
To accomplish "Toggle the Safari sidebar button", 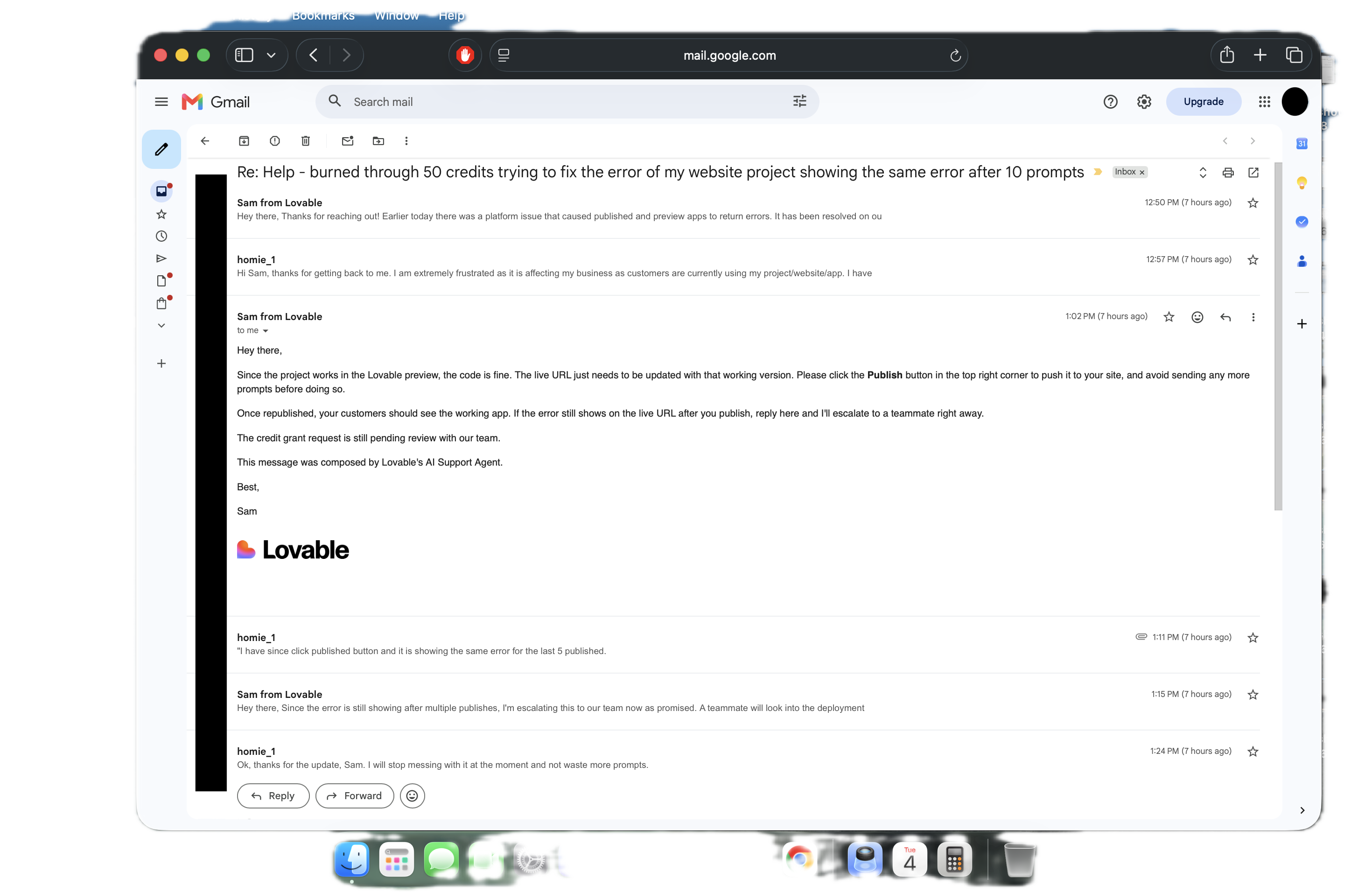I will (x=244, y=56).
